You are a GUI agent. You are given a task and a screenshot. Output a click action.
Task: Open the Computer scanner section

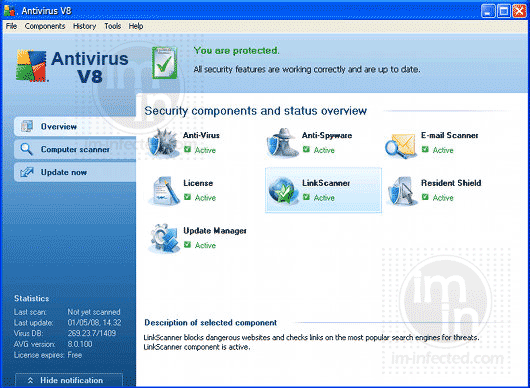75,149
